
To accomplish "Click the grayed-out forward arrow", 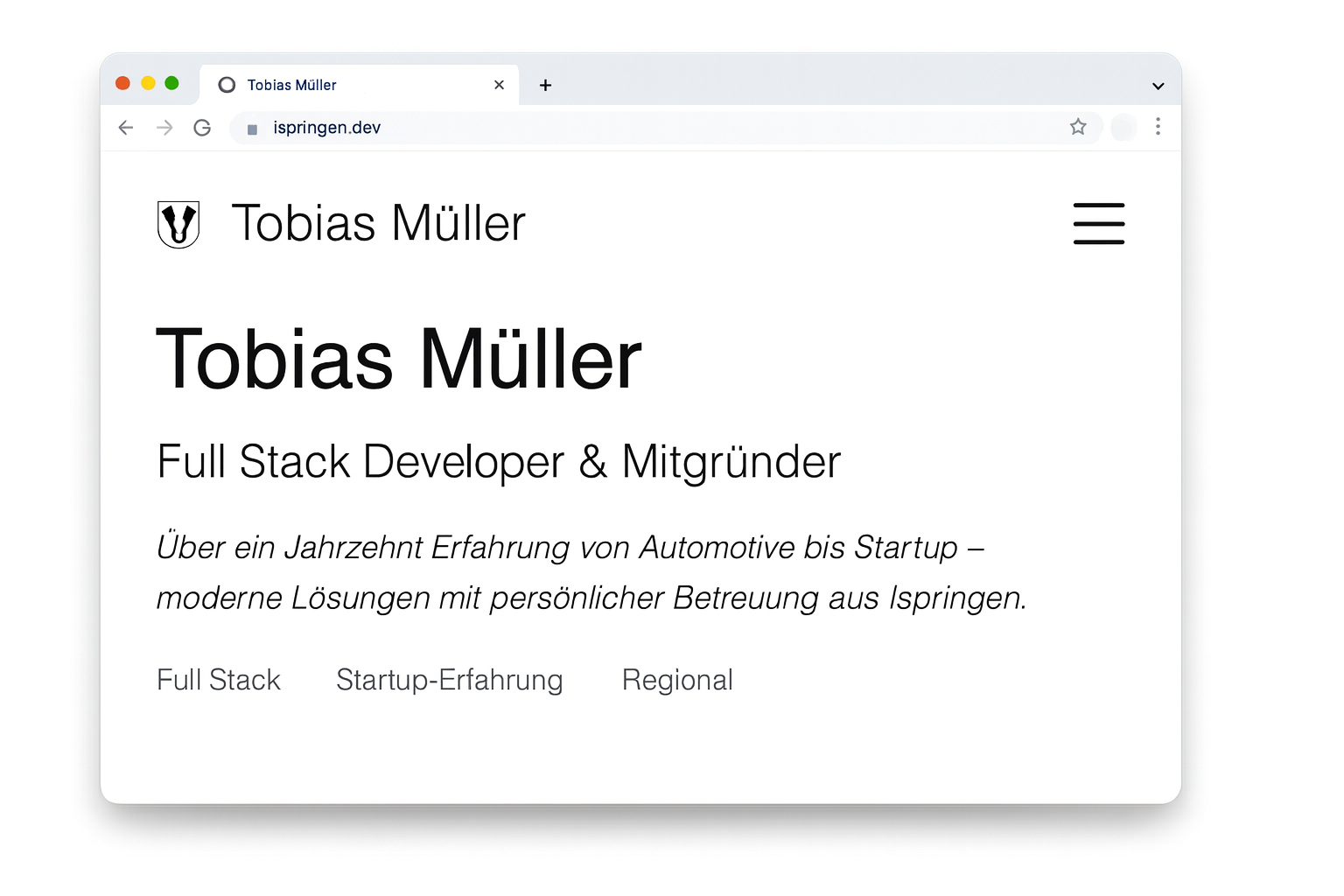I will (x=164, y=128).
